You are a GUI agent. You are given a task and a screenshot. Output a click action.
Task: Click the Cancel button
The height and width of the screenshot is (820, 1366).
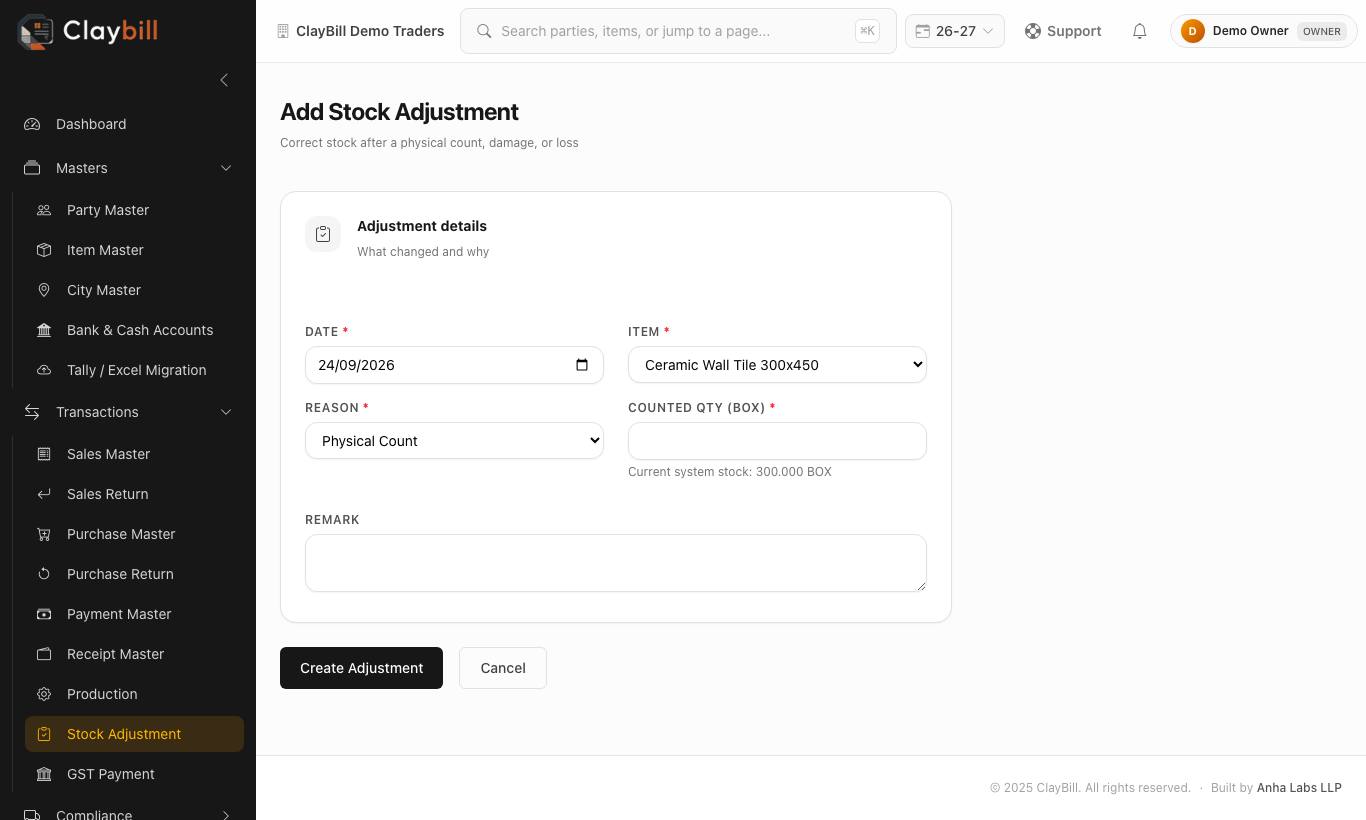[503, 668]
